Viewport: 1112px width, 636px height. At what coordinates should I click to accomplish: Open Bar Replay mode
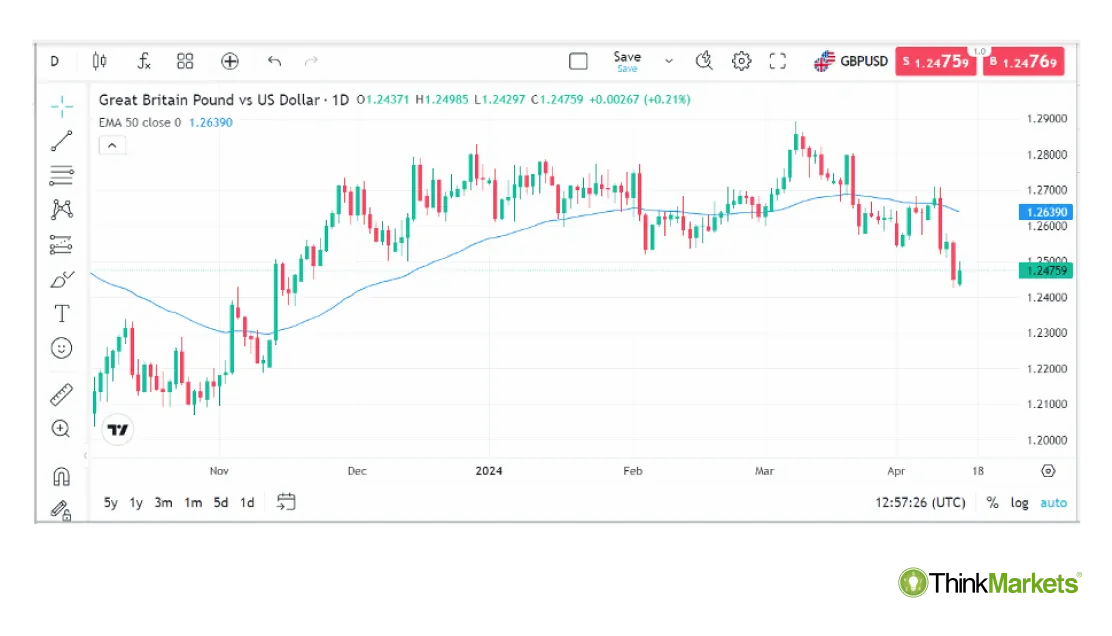[x=704, y=61]
